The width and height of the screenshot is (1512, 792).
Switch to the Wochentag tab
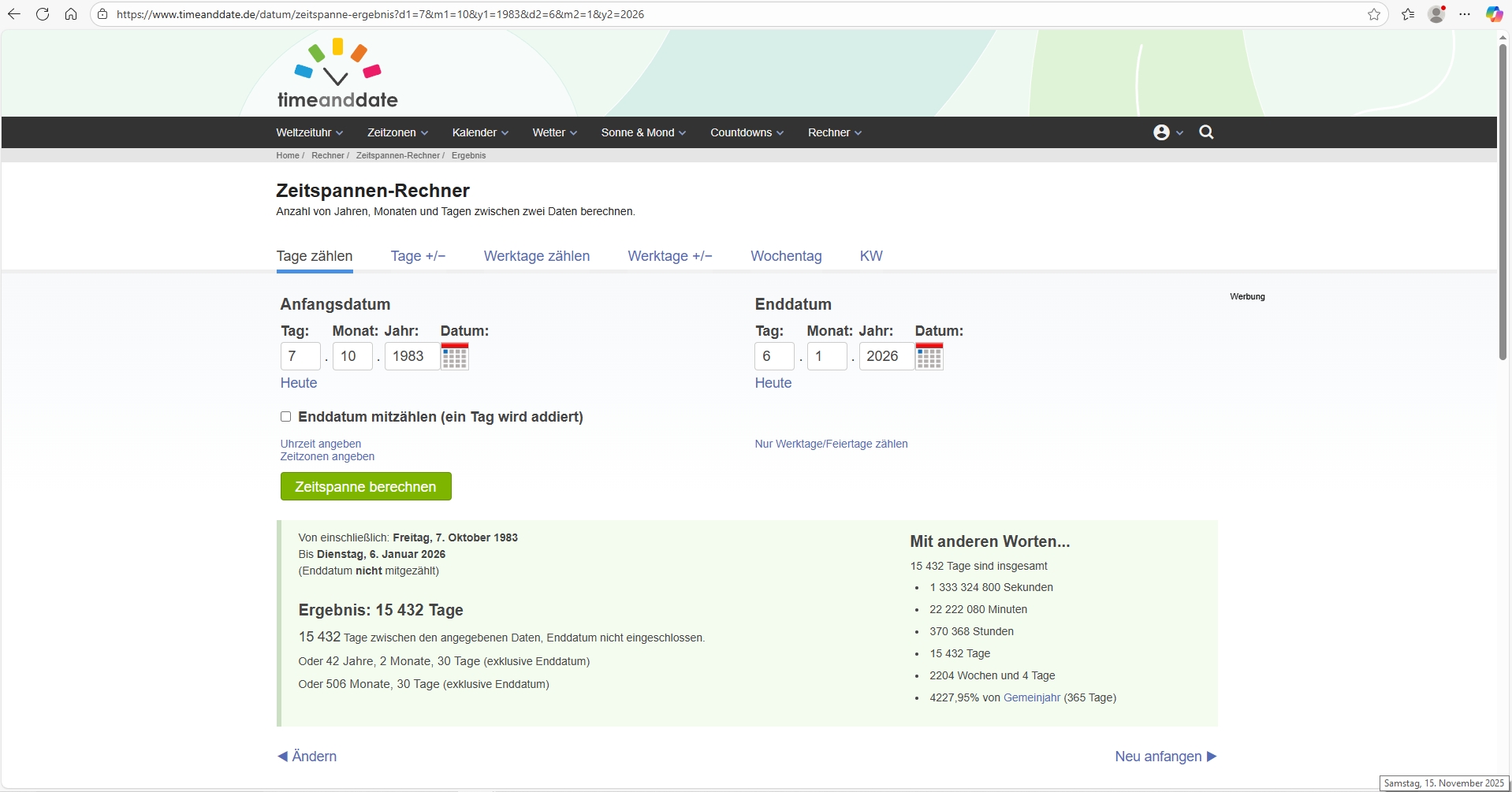point(786,256)
